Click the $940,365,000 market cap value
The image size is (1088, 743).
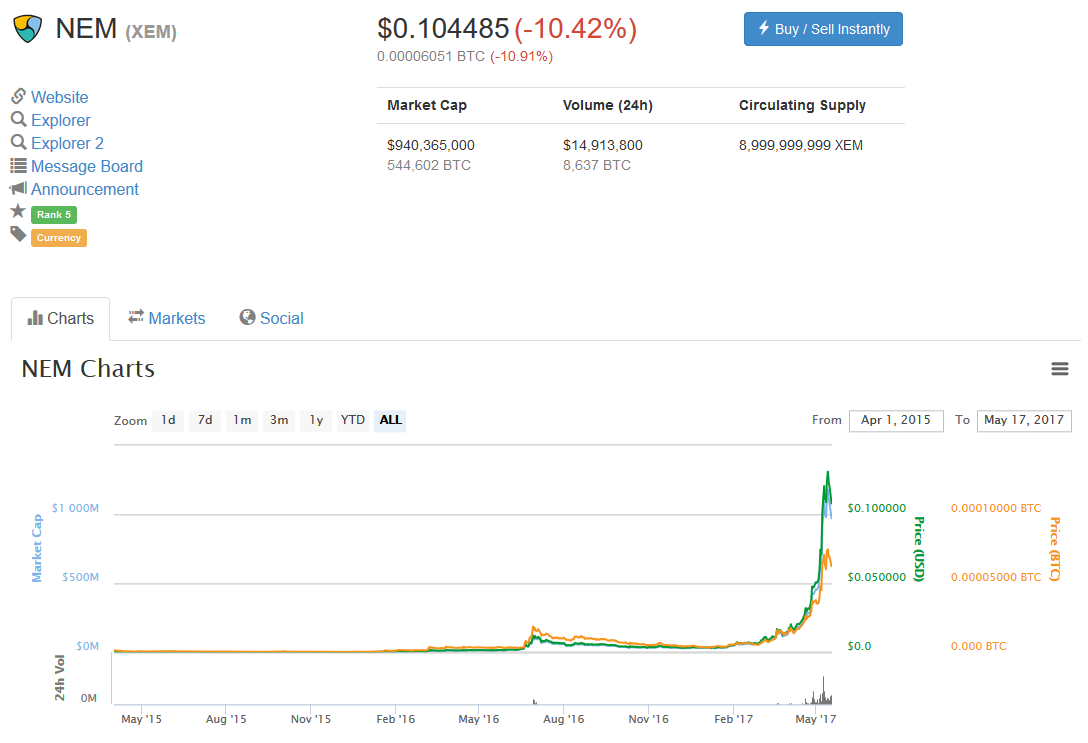point(431,145)
